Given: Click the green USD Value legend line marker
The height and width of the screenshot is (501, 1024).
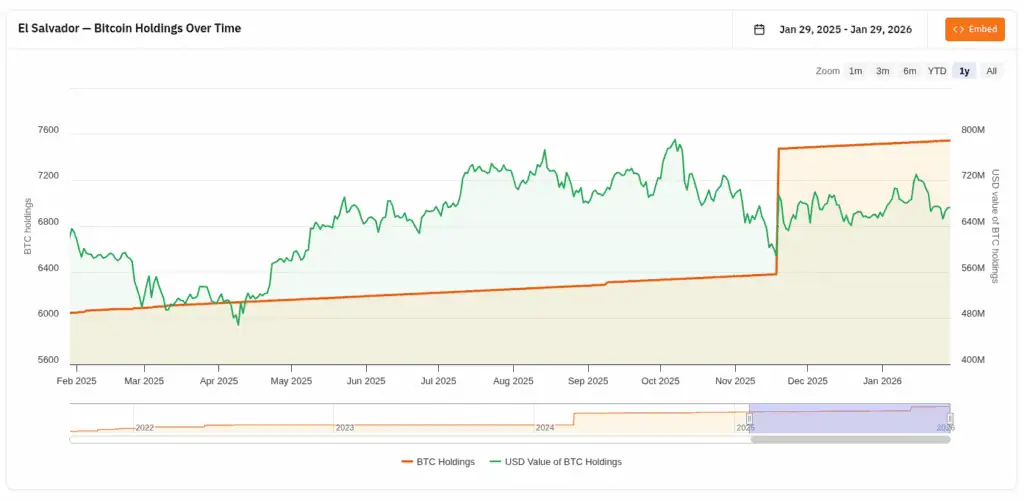Looking at the screenshot, I should (495, 462).
